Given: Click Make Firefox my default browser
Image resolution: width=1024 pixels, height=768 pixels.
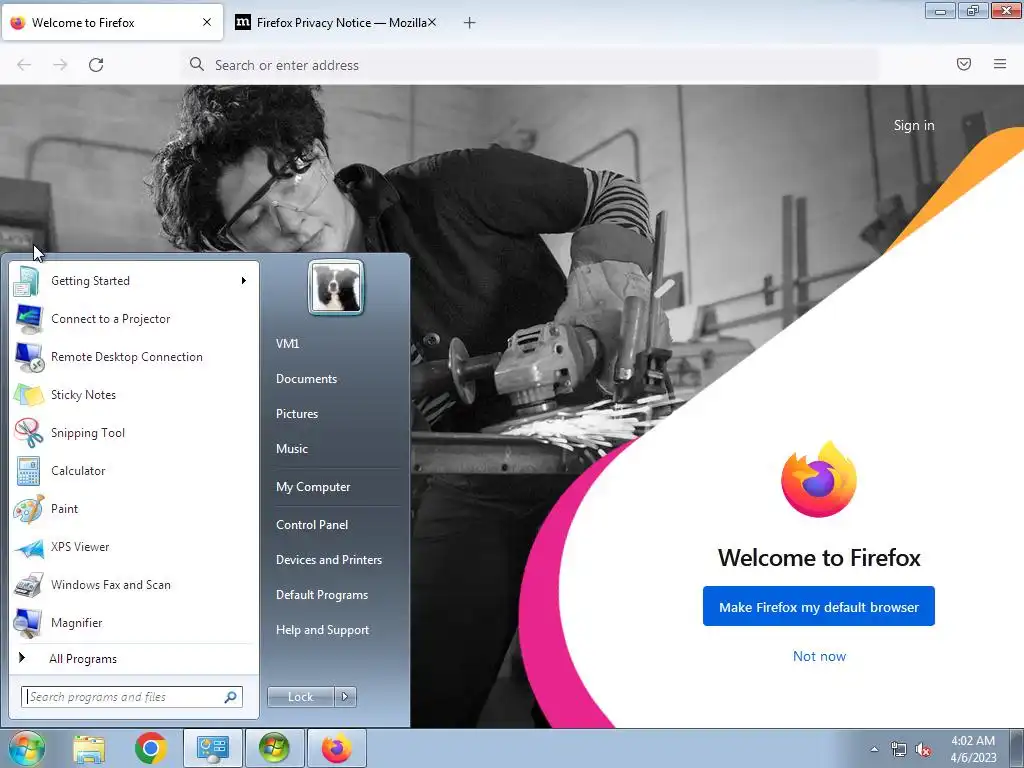Looking at the screenshot, I should click(x=819, y=607).
